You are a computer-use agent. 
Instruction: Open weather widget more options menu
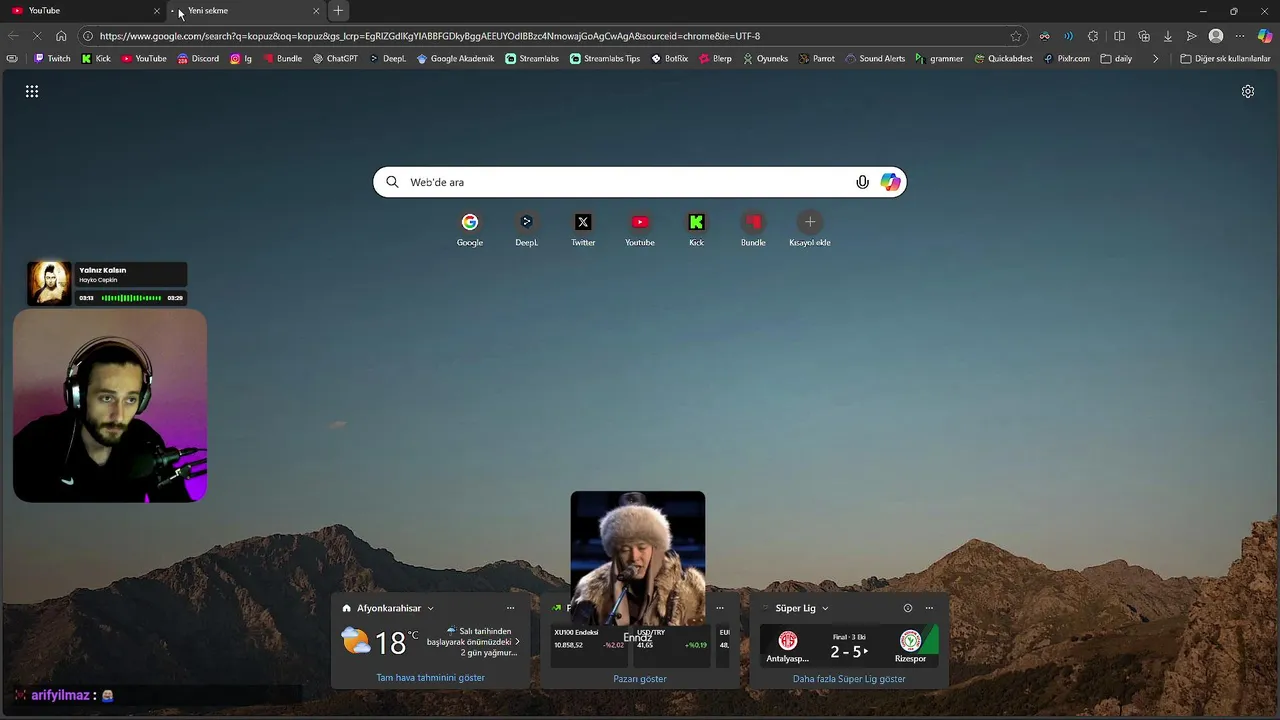coord(510,608)
